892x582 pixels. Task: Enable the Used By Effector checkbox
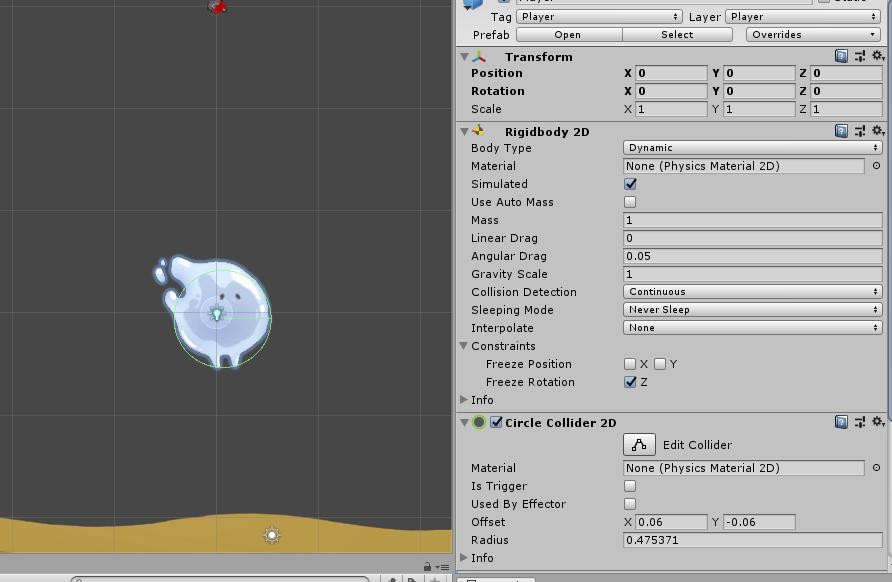(630, 504)
